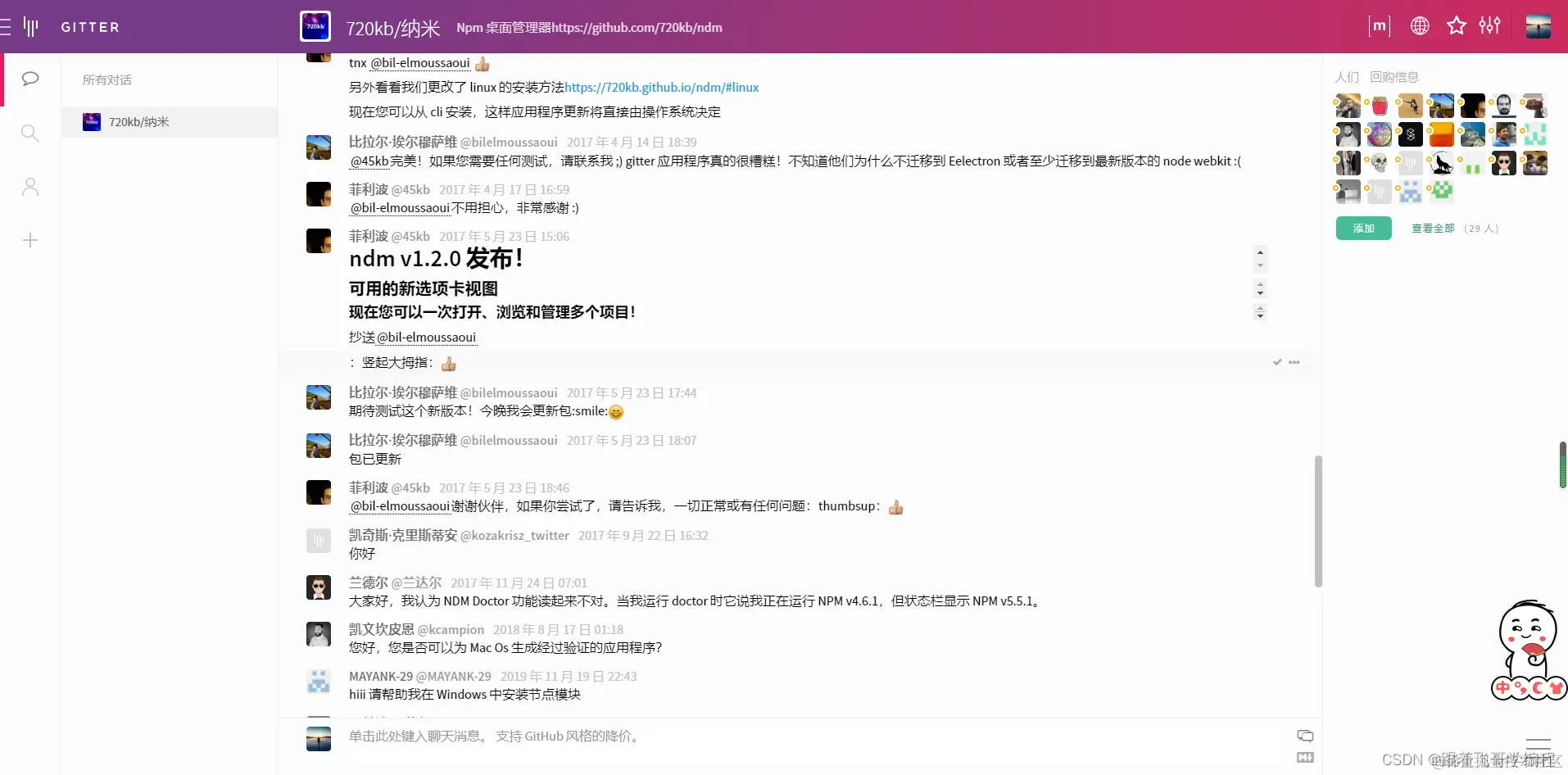
Task: Open room settings sliders icon
Action: coord(1489,26)
